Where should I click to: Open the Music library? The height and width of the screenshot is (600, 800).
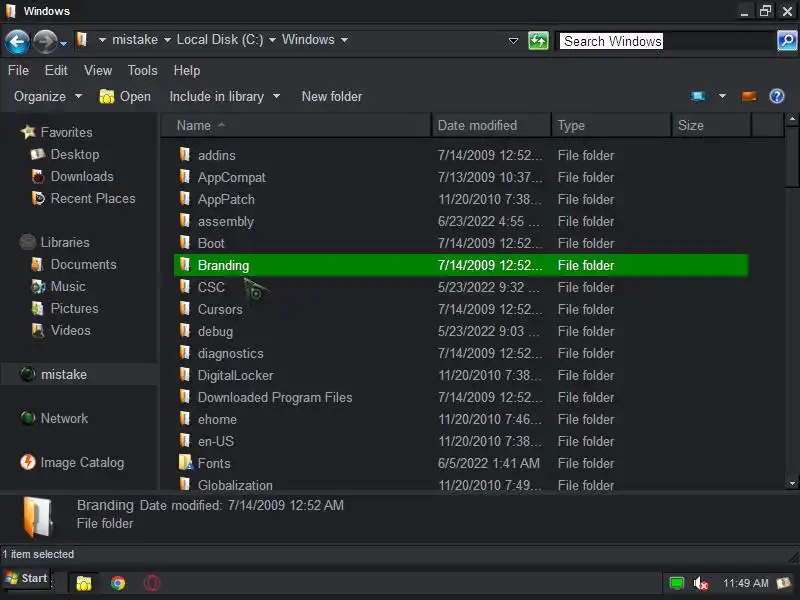(x=68, y=286)
